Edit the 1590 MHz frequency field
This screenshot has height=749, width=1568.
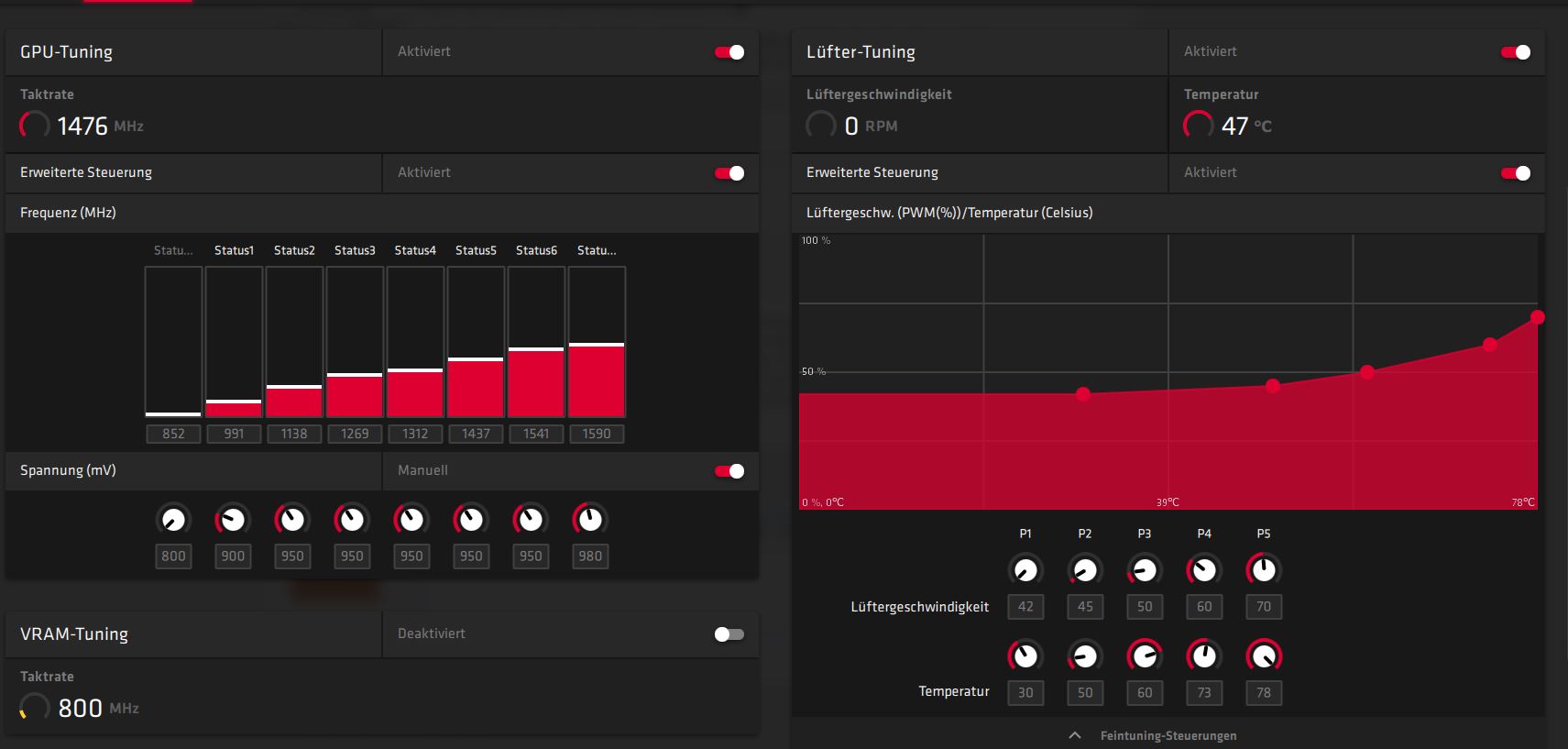(597, 434)
